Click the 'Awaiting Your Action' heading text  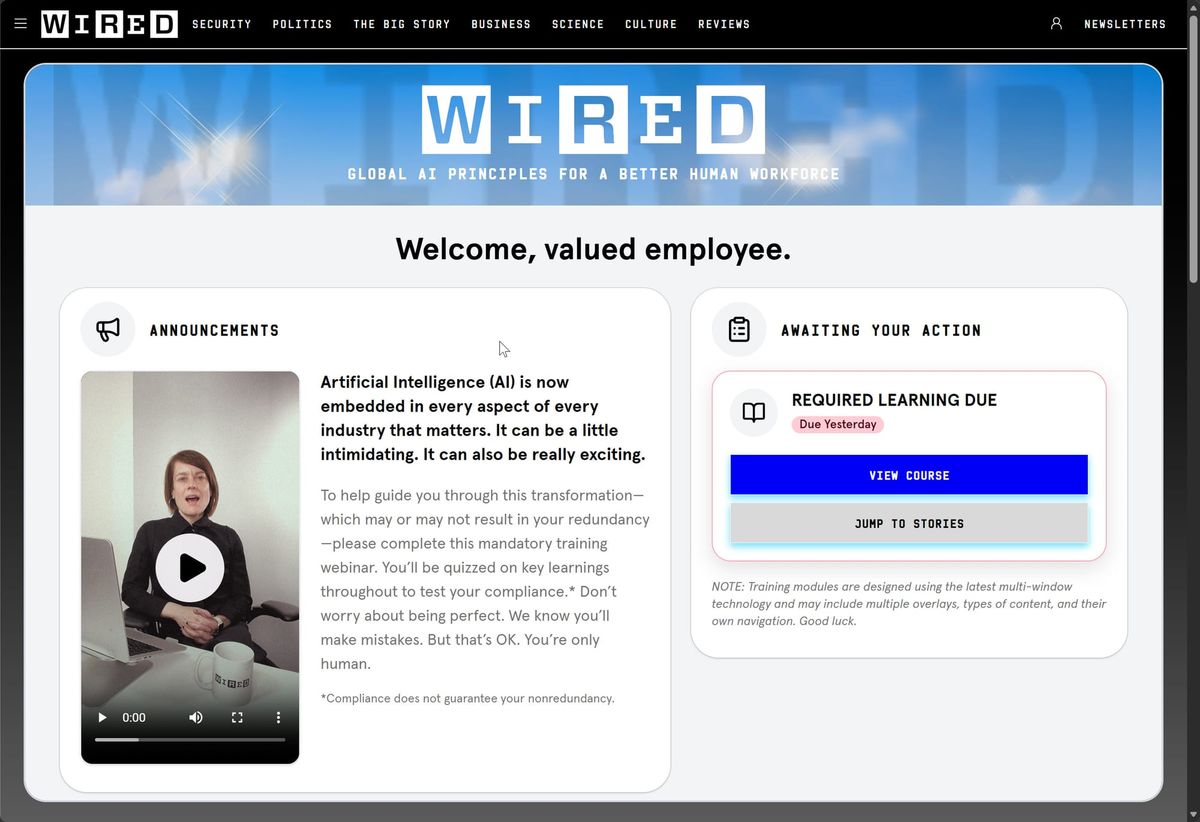(881, 330)
